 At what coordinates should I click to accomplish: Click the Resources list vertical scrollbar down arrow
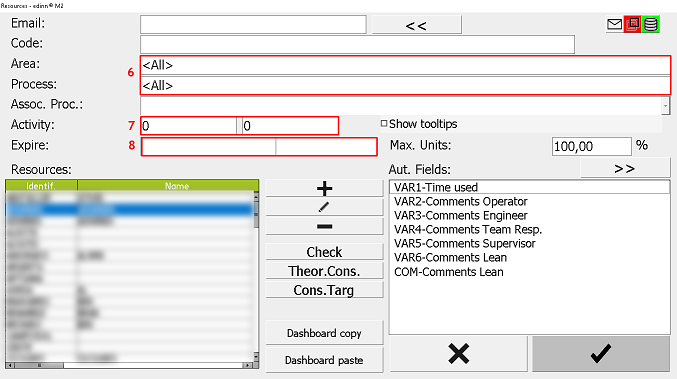coord(256,357)
